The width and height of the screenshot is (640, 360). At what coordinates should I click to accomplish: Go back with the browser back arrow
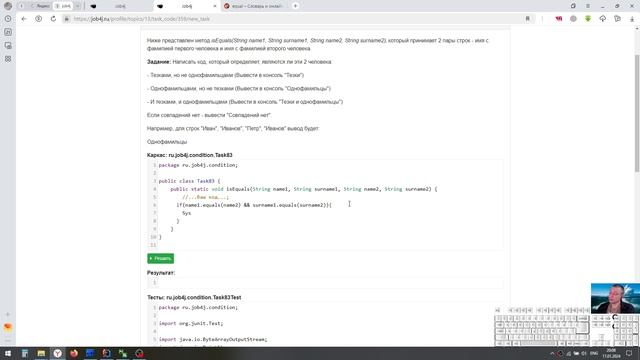(24, 19)
